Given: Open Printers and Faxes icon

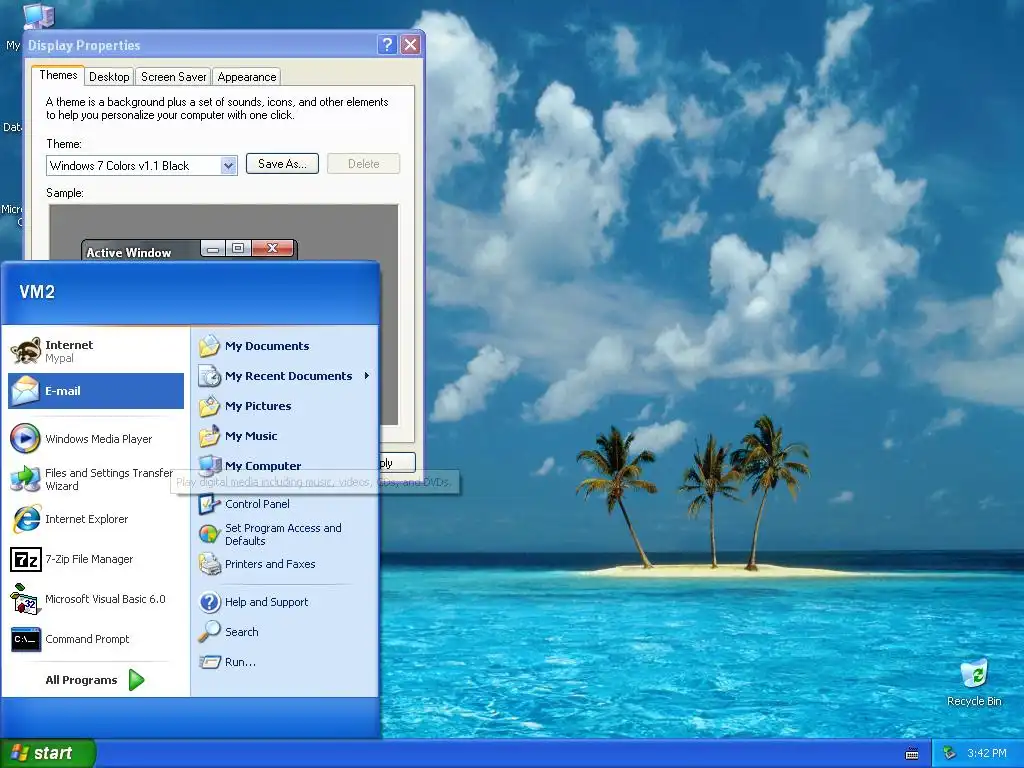Looking at the screenshot, I should tap(209, 564).
